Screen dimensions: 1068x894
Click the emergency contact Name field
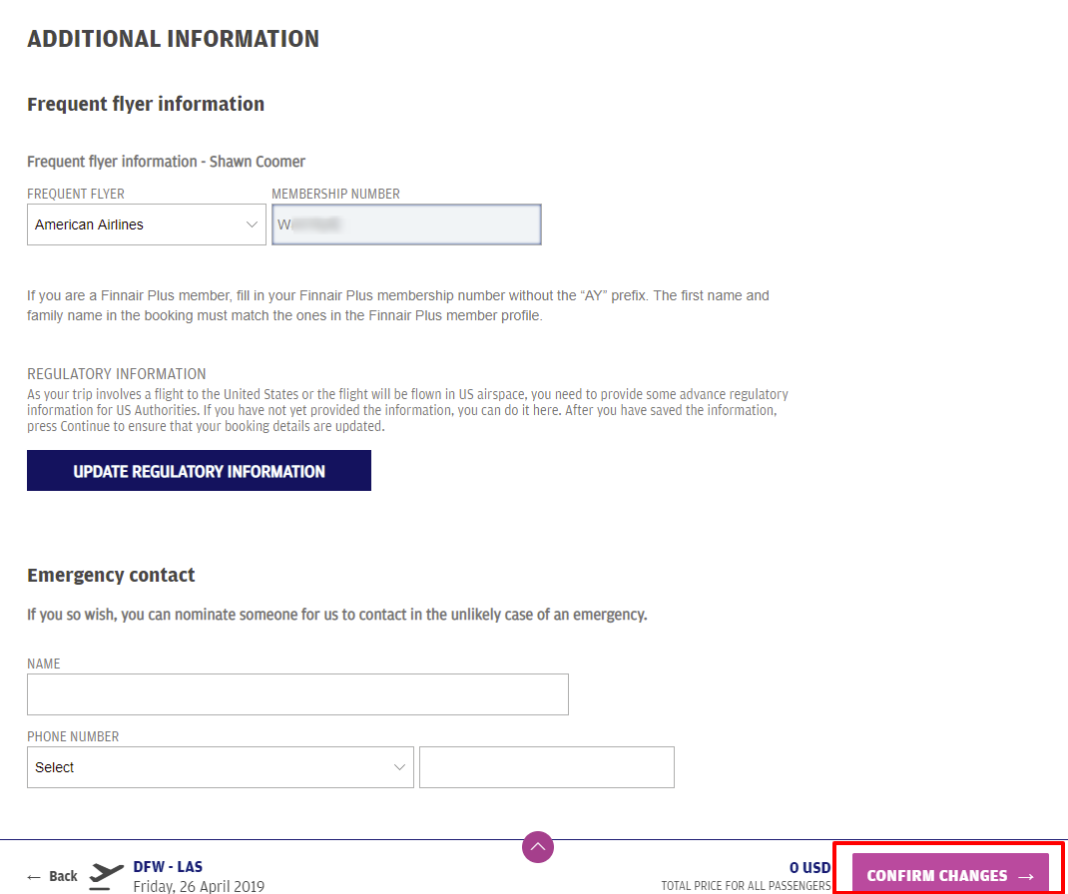tap(297, 694)
